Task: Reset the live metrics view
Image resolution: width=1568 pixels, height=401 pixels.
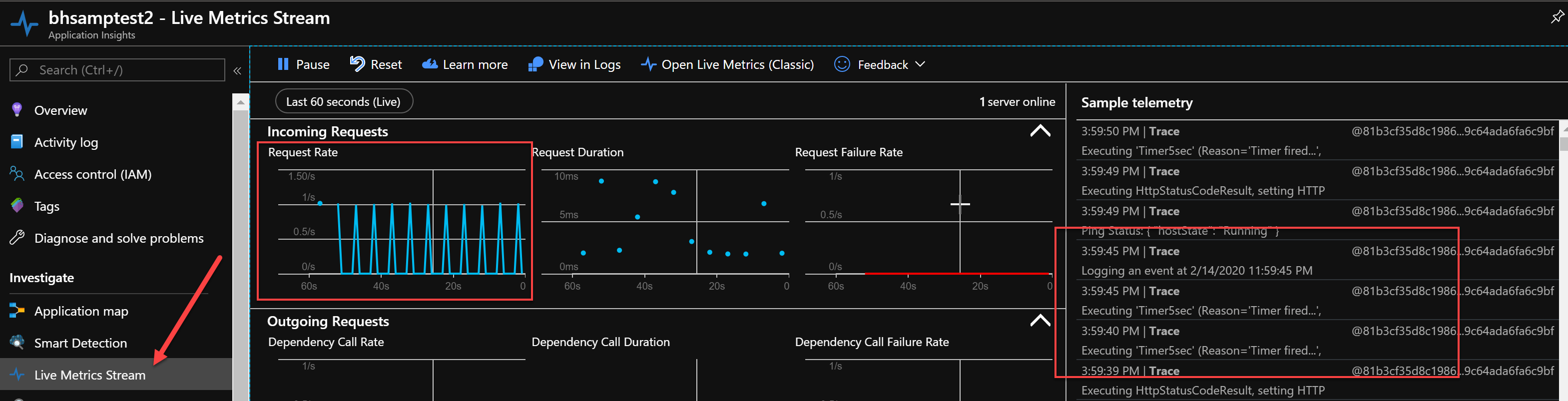Action: 376,64
